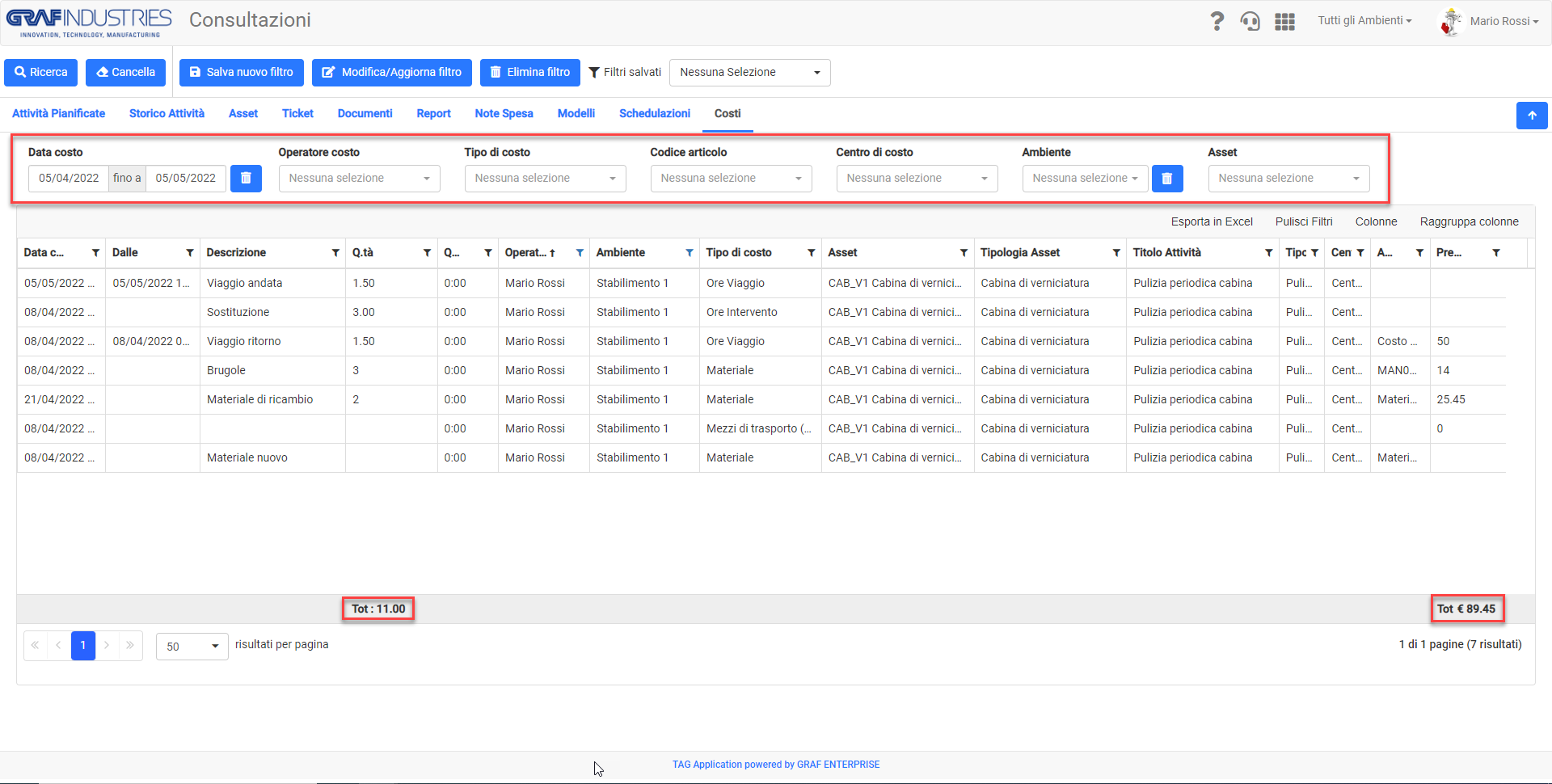Open filter icon on Tipo di costo column
The height and width of the screenshot is (784, 1552).
(x=811, y=253)
